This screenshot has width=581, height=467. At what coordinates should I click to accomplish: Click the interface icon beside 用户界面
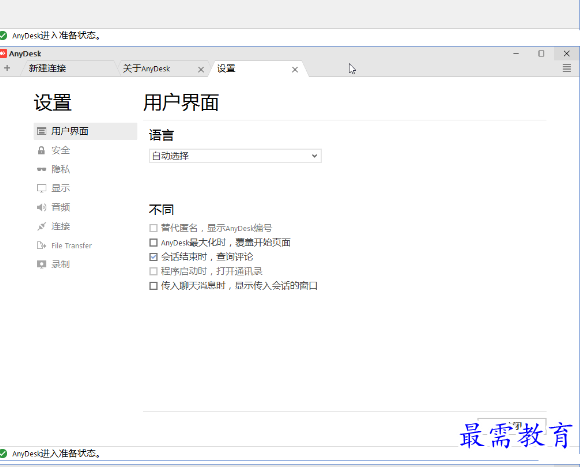pyautogui.click(x=42, y=131)
